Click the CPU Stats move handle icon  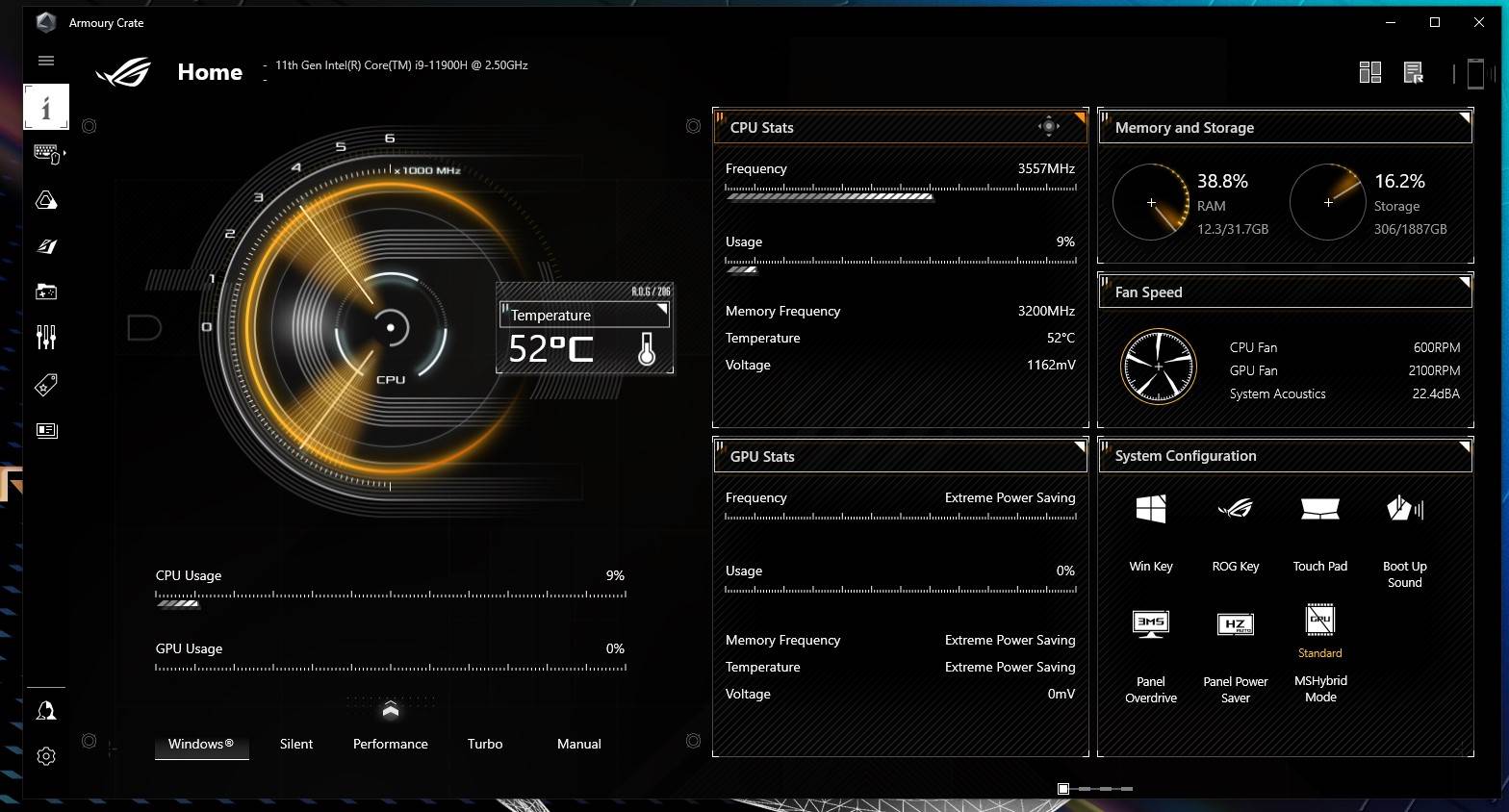click(x=1048, y=126)
